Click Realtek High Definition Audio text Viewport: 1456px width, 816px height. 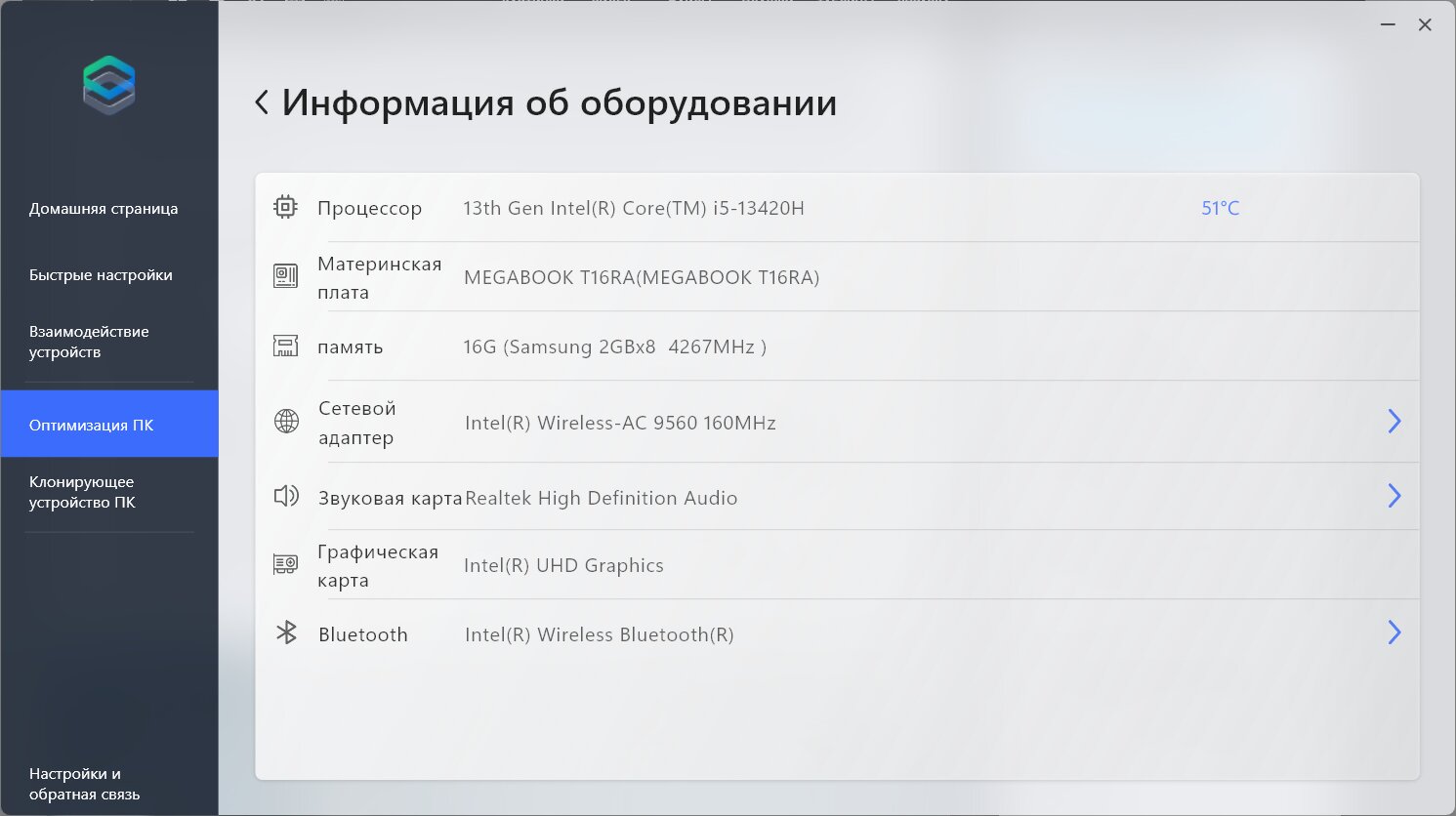point(602,498)
